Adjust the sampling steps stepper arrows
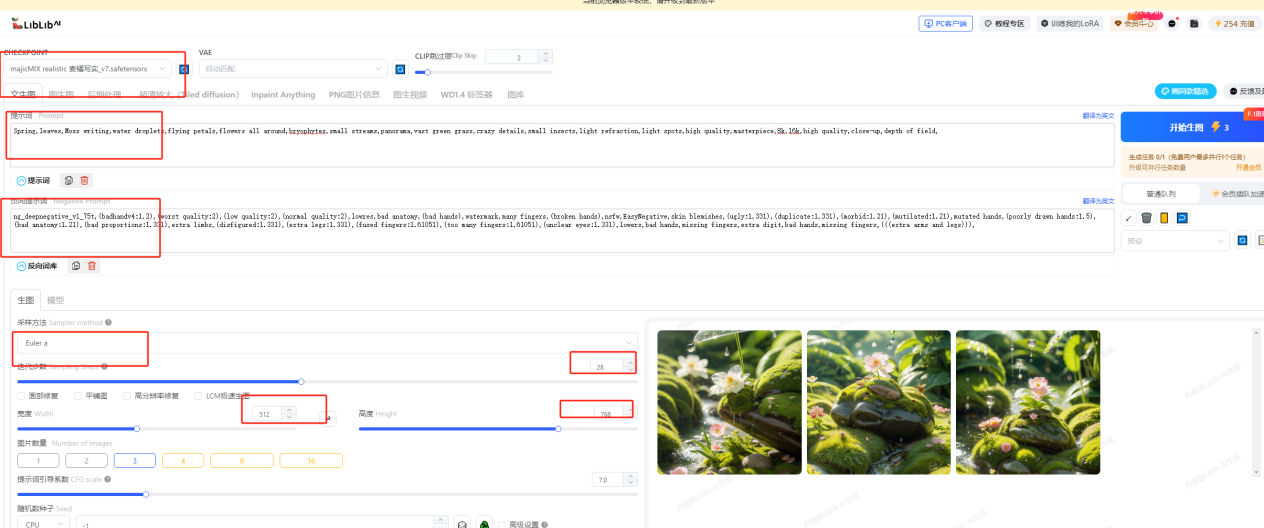 (630, 367)
